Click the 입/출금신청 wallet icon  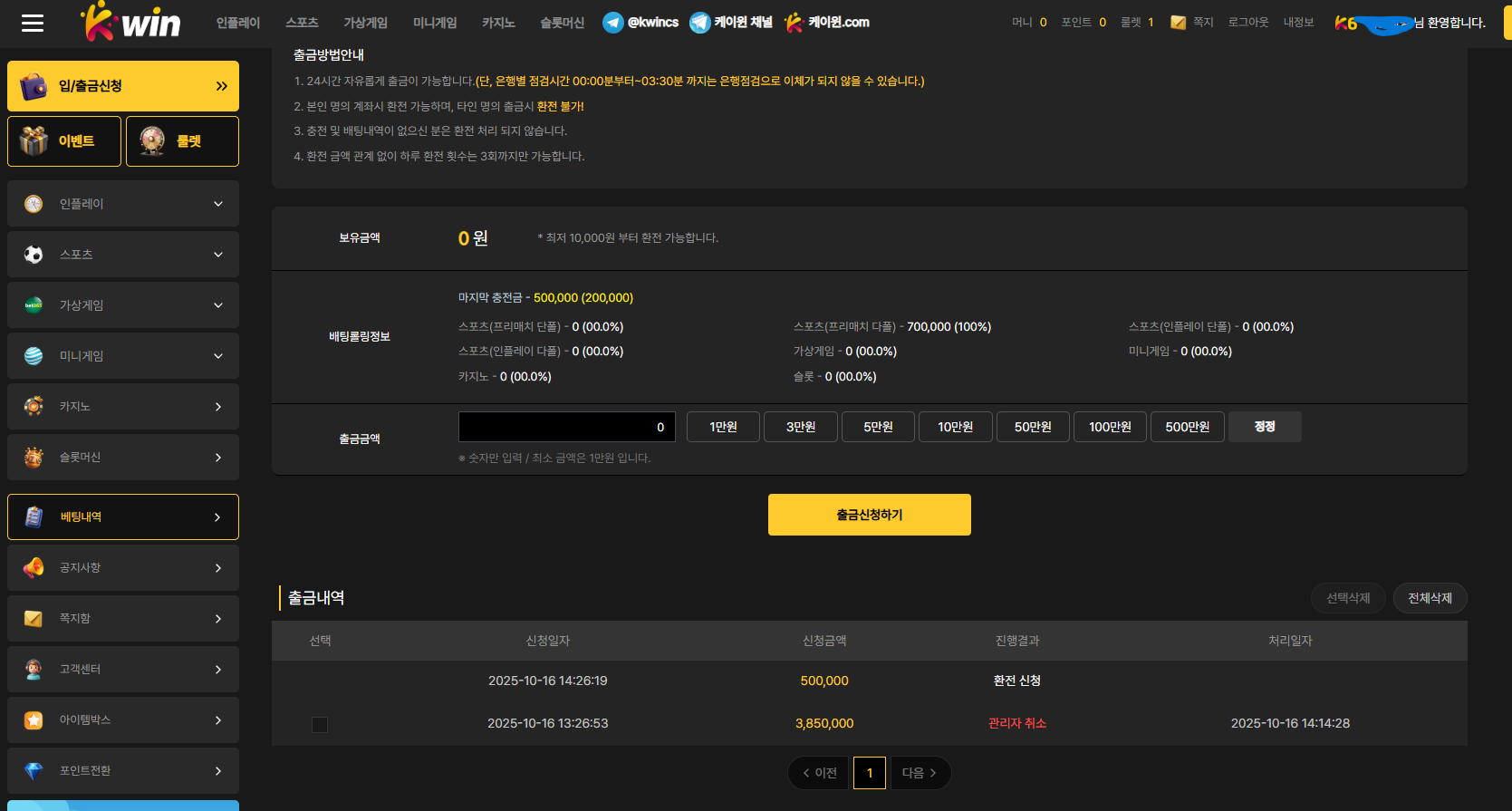[x=34, y=86]
